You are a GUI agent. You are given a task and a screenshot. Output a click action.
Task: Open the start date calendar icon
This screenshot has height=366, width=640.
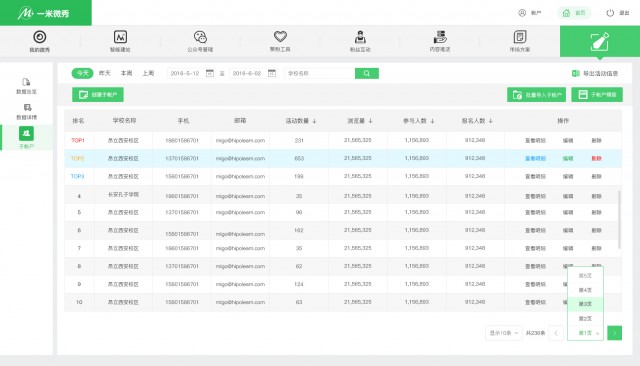pos(210,73)
